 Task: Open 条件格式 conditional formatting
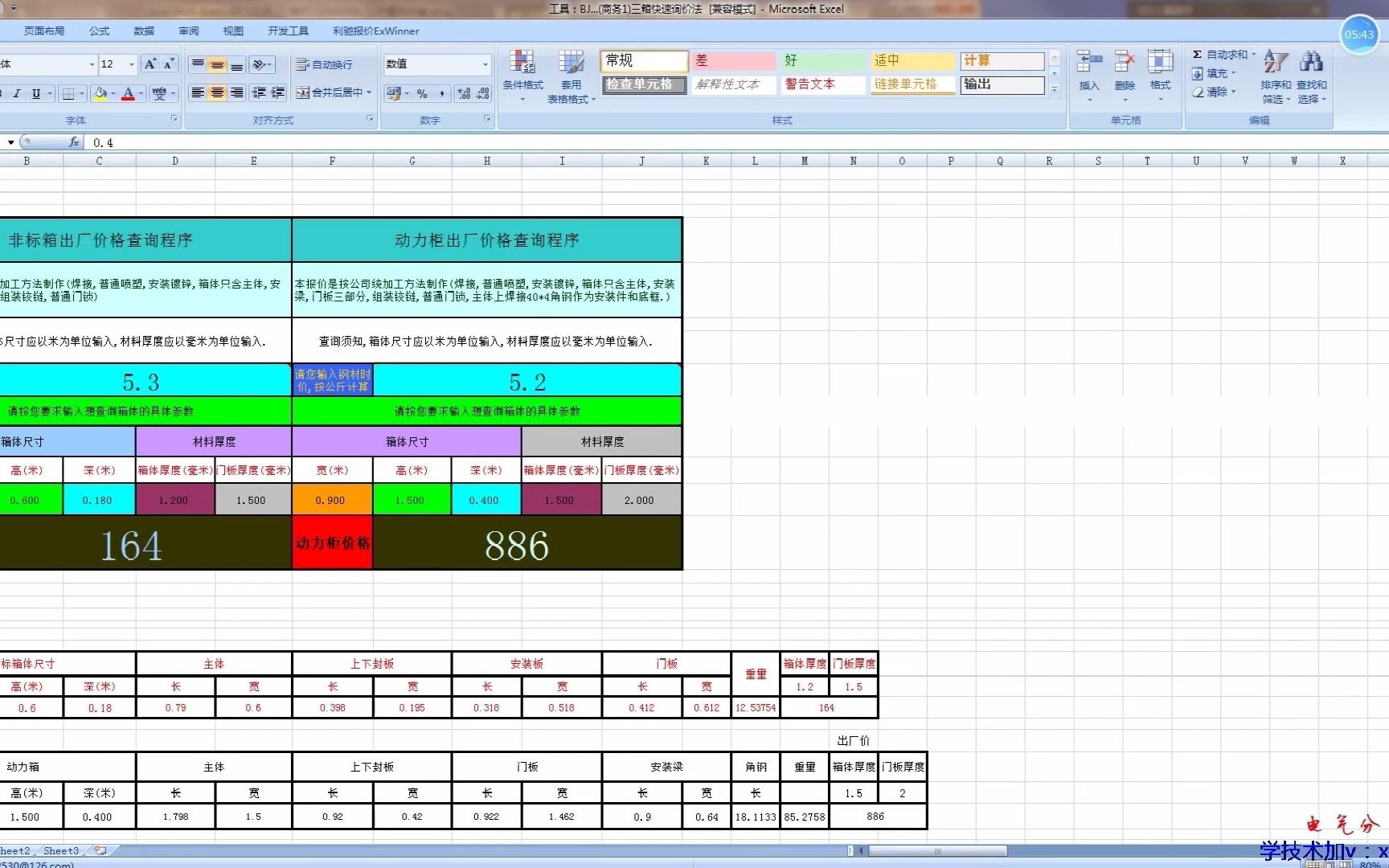click(x=523, y=77)
